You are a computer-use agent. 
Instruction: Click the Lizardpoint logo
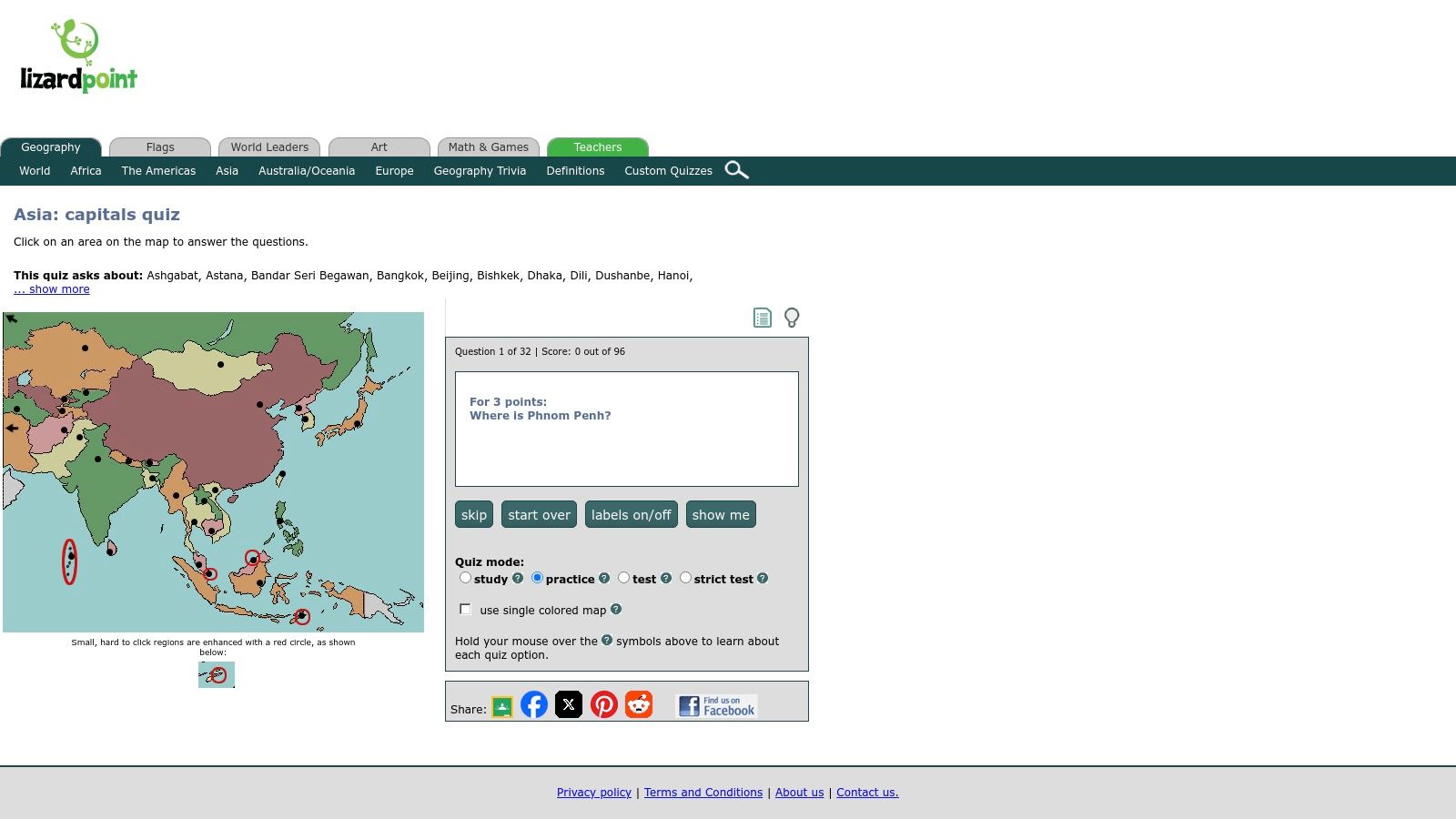[78, 56]
